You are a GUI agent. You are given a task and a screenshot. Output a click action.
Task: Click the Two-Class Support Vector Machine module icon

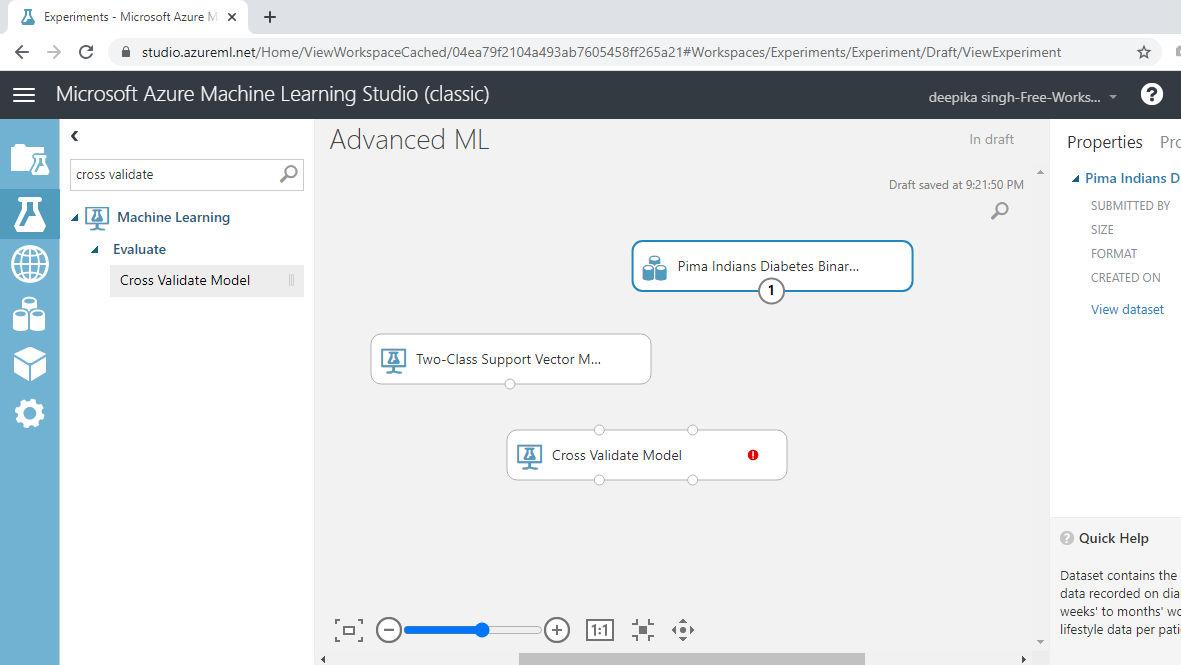pyautogui.click(x=393, y=360)
